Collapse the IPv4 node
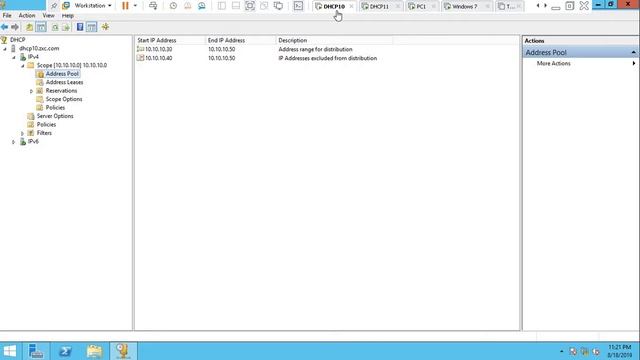Image resolution: width=640 pixels, height=360 pixels. click(x=14, y=57)
